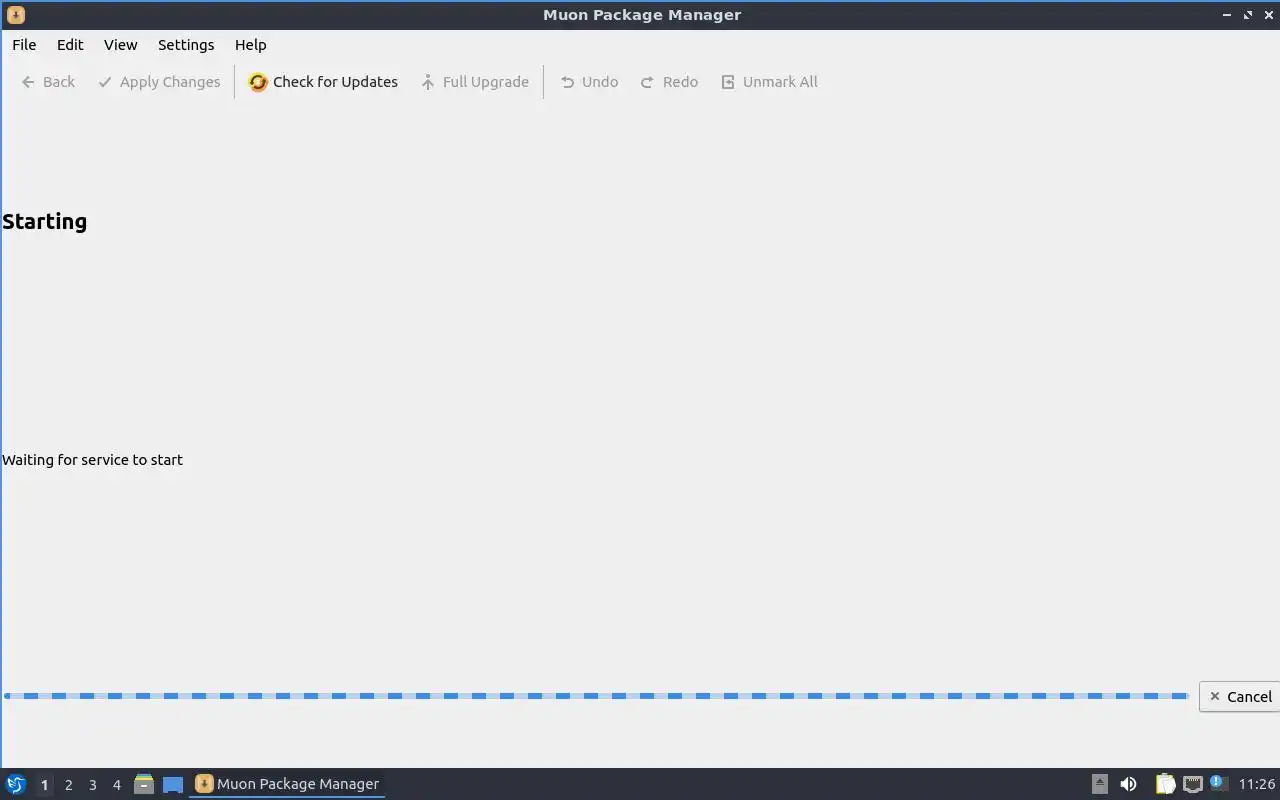
Task: Click the 'Starting' heading
Action: click(x=45, y=222)
